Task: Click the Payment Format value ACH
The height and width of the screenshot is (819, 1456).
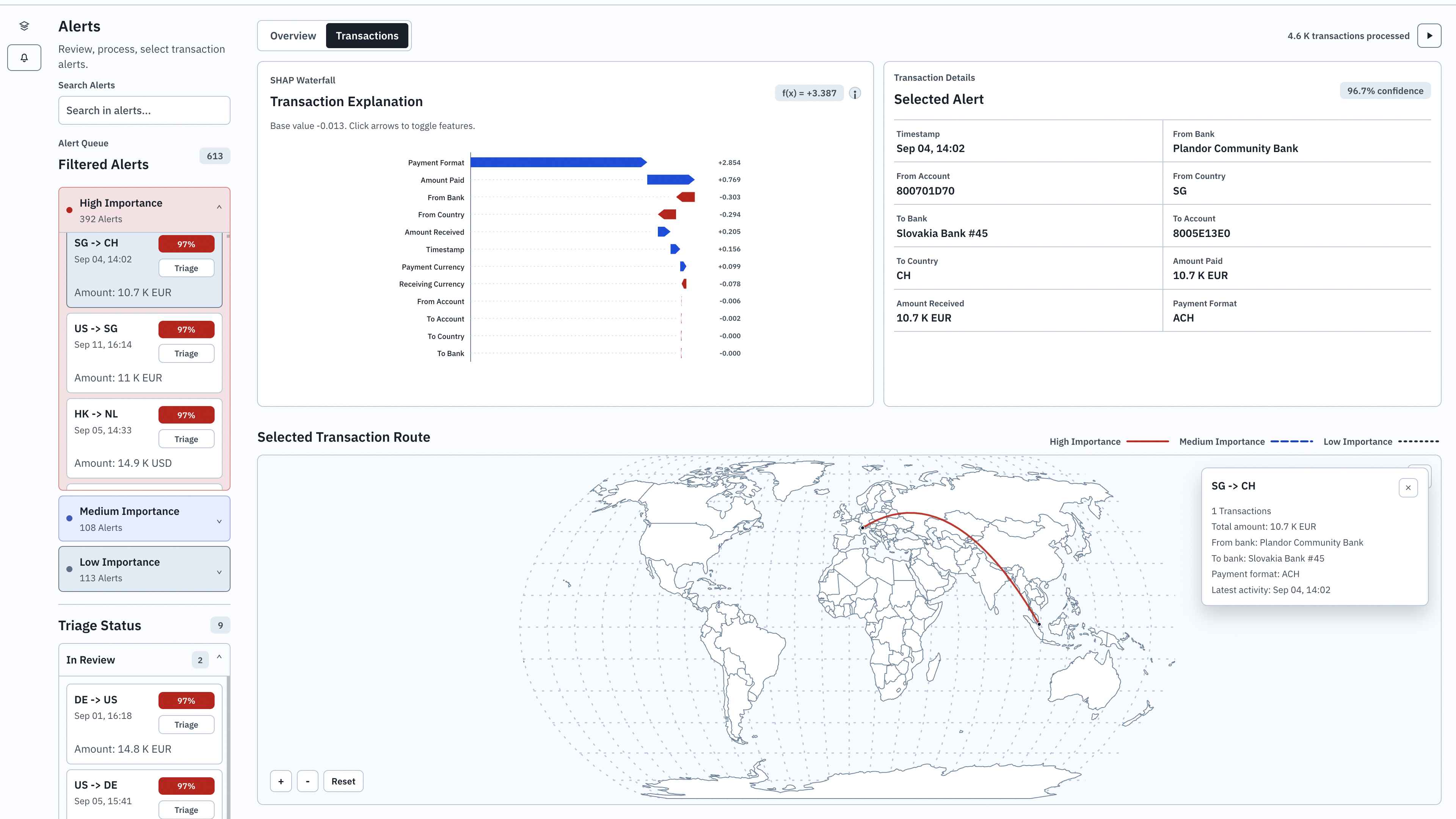Action: click(x=1183, y=318)
